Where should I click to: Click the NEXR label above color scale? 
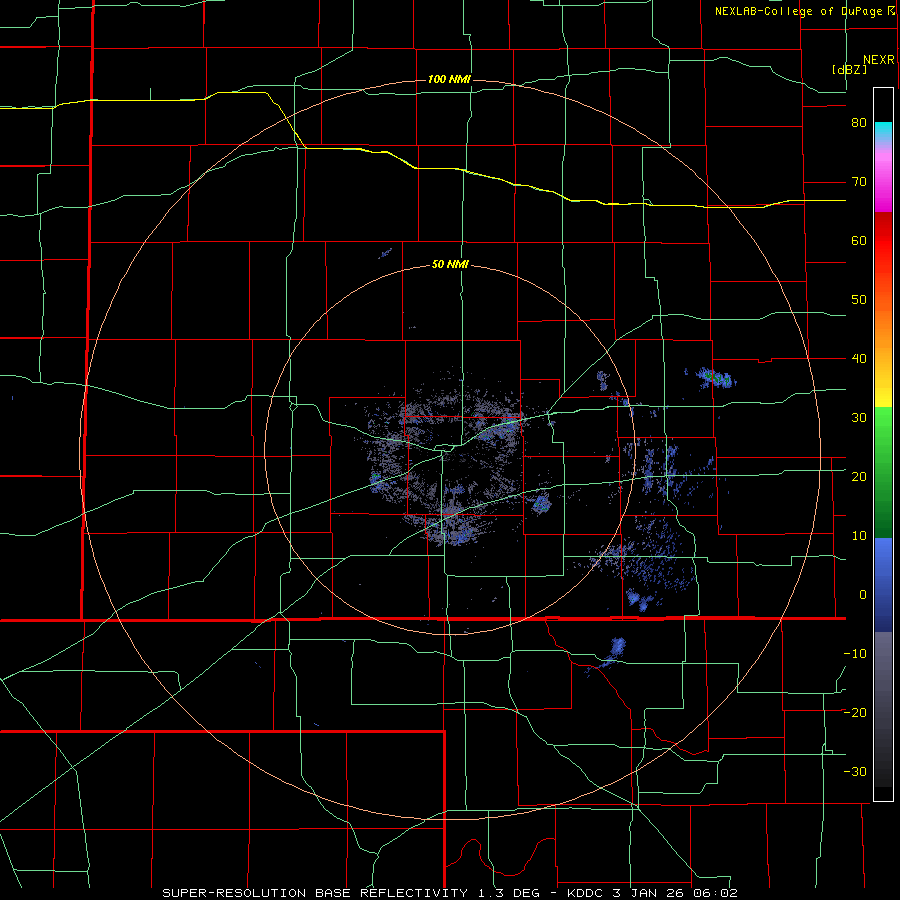(x=879, y=60)
